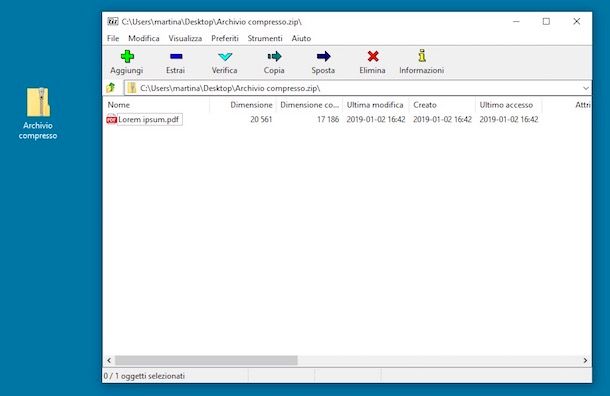
Task: Select the Lorem ipsum.pdf file name
Action: (149, 119)
